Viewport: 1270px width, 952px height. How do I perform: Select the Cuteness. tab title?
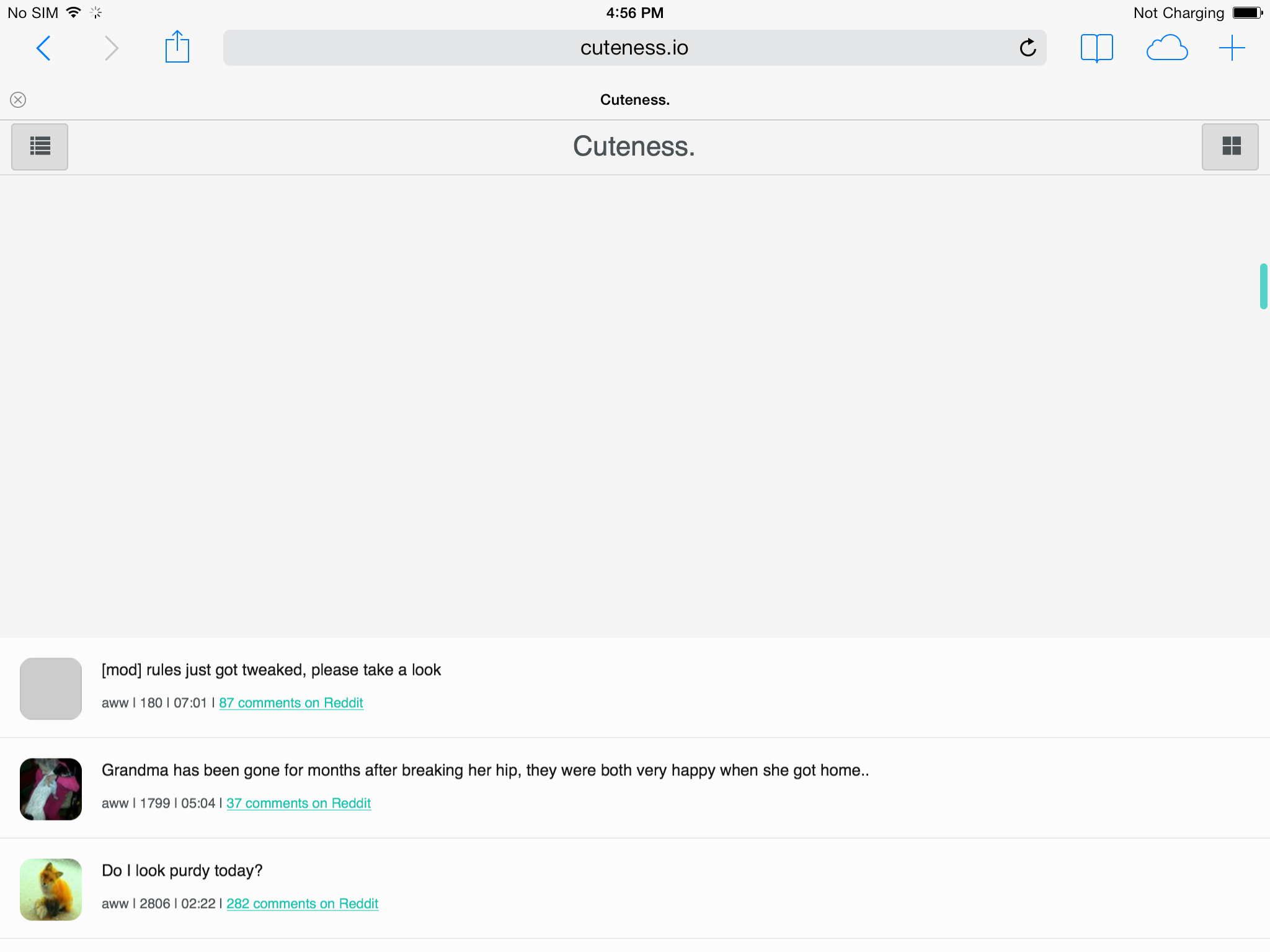click(634, 100)
